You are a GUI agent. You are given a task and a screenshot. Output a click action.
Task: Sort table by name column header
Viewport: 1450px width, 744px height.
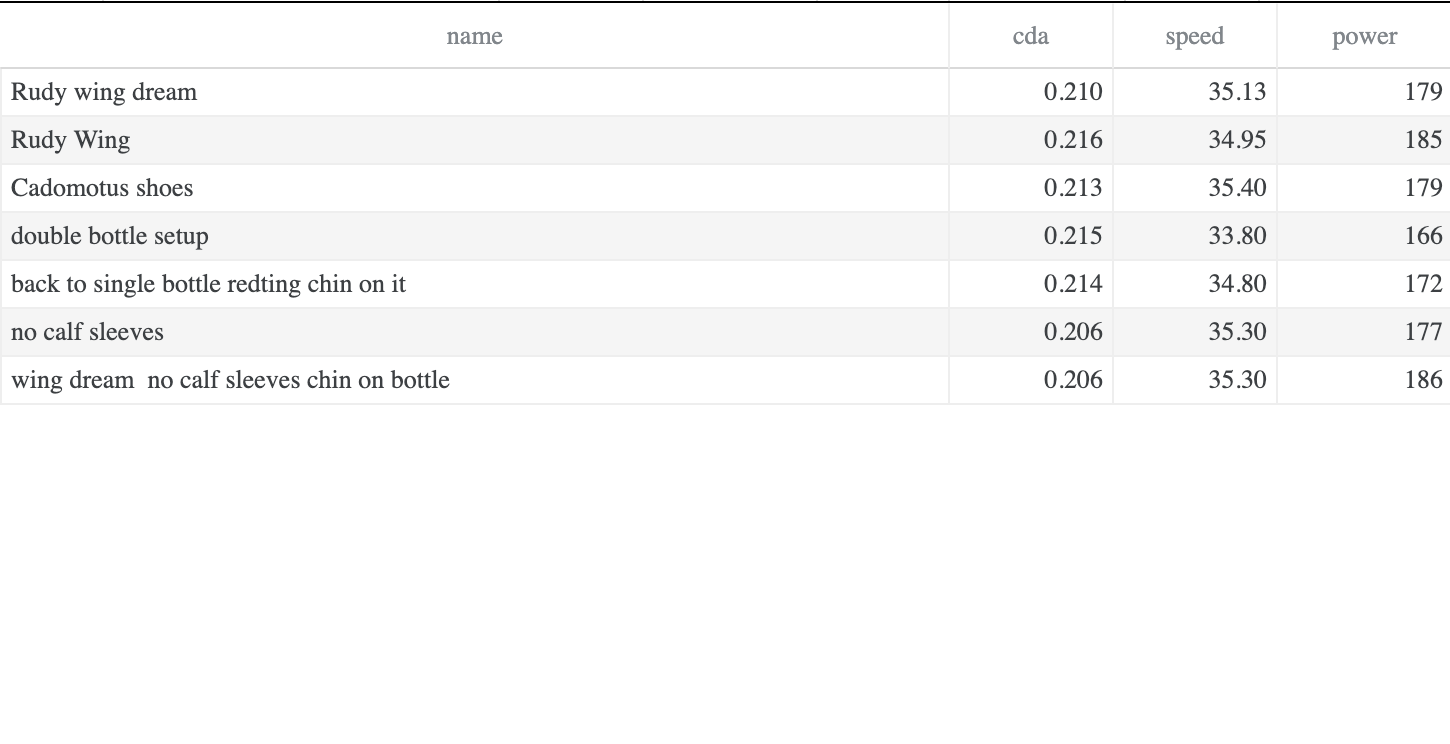tap(474, 37)
